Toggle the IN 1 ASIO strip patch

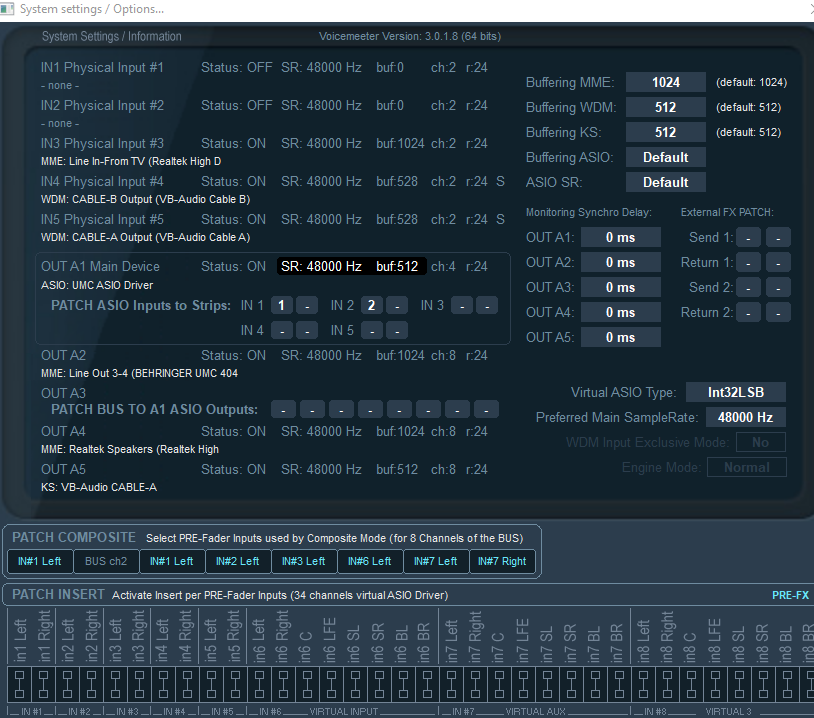tap(281, 303)
